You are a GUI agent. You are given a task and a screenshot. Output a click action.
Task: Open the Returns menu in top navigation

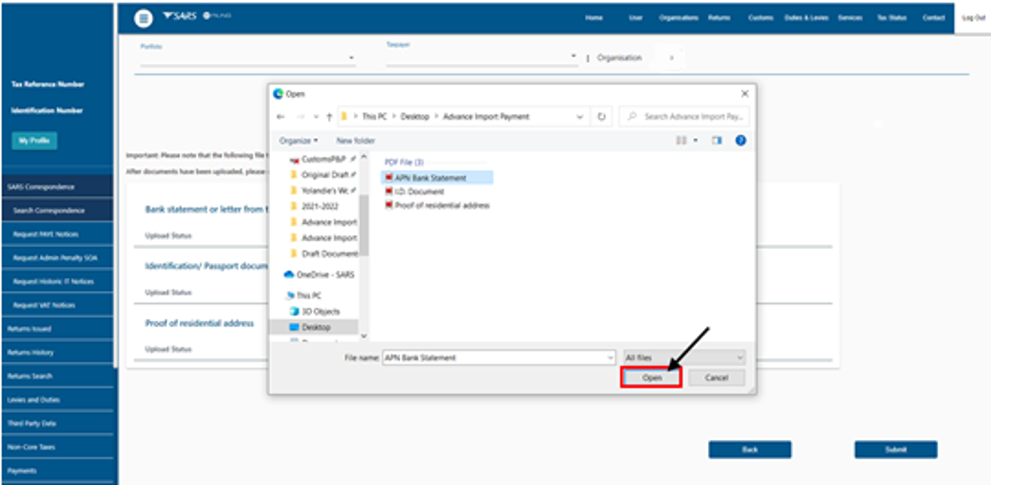[718, 18]
